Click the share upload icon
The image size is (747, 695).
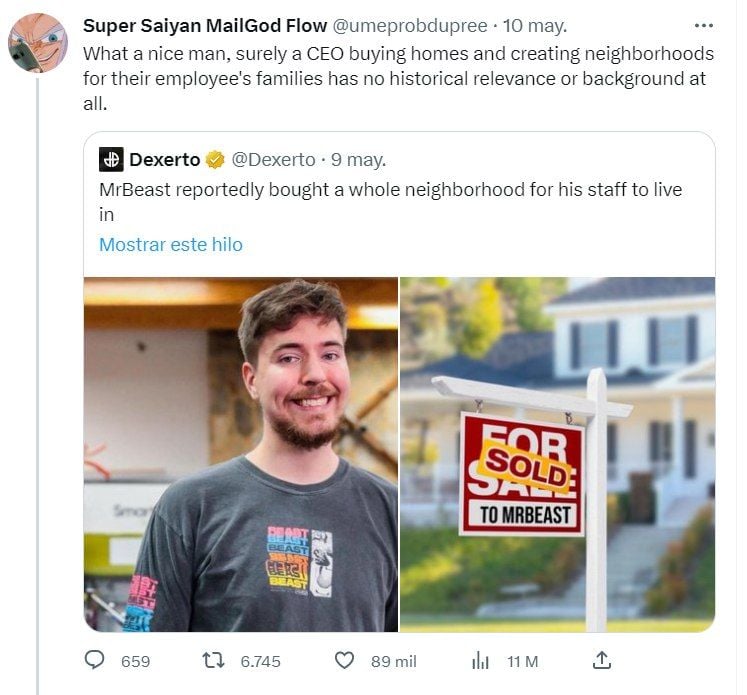click(601, 660)
